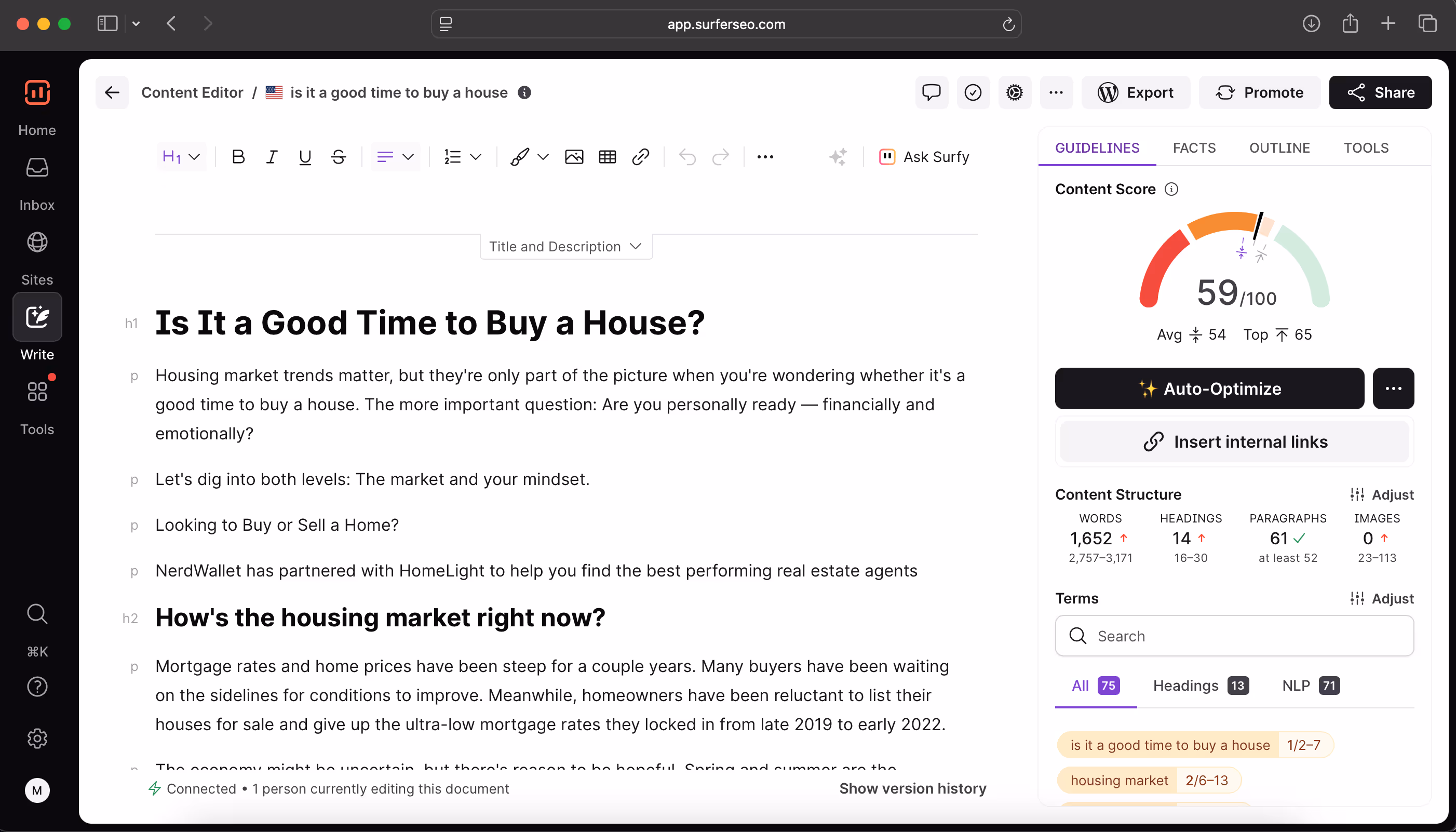1456x832 pixels.
Task: Select the Headings terms tab
Action: pyautogui.click(x=1200, y=685)
